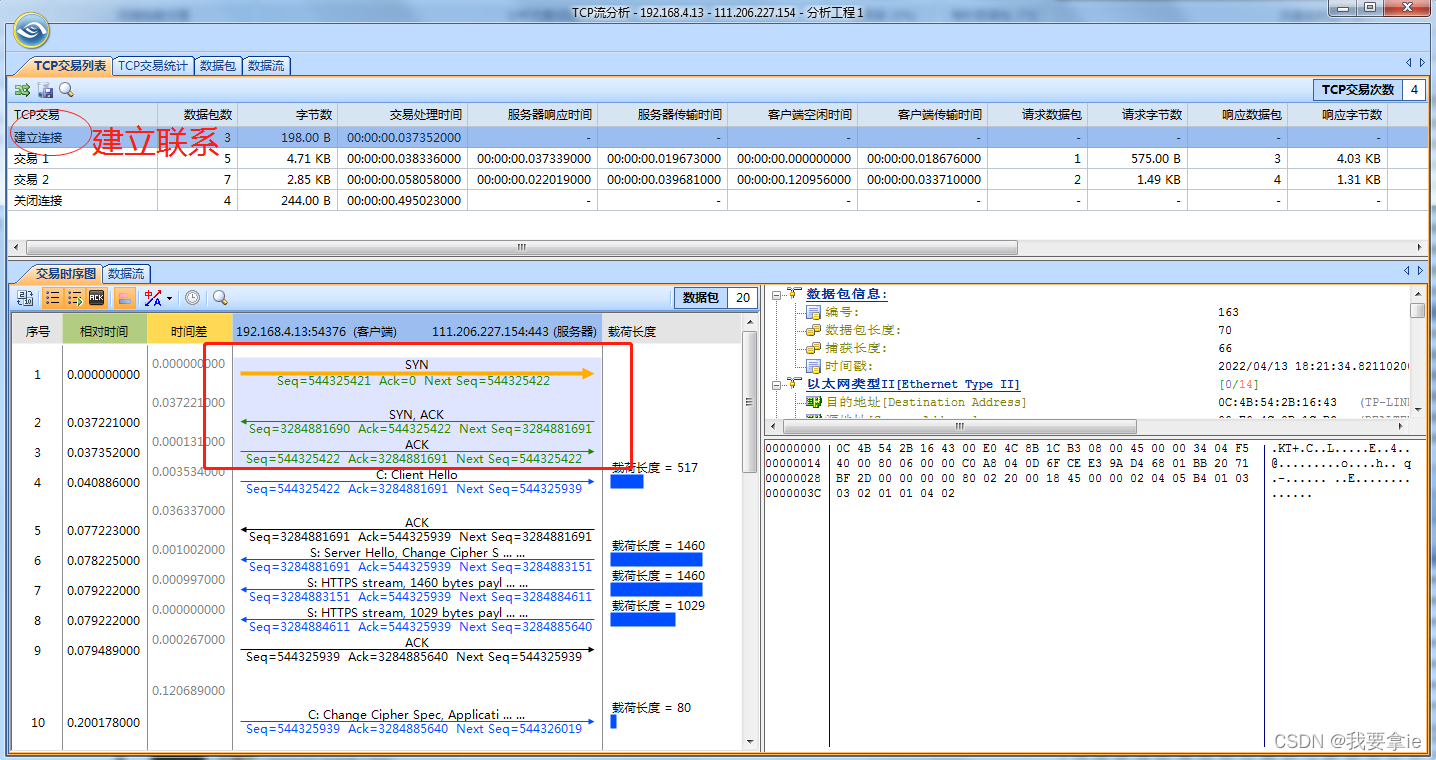Select 时间戳 field in packet tree

point(849,366)
